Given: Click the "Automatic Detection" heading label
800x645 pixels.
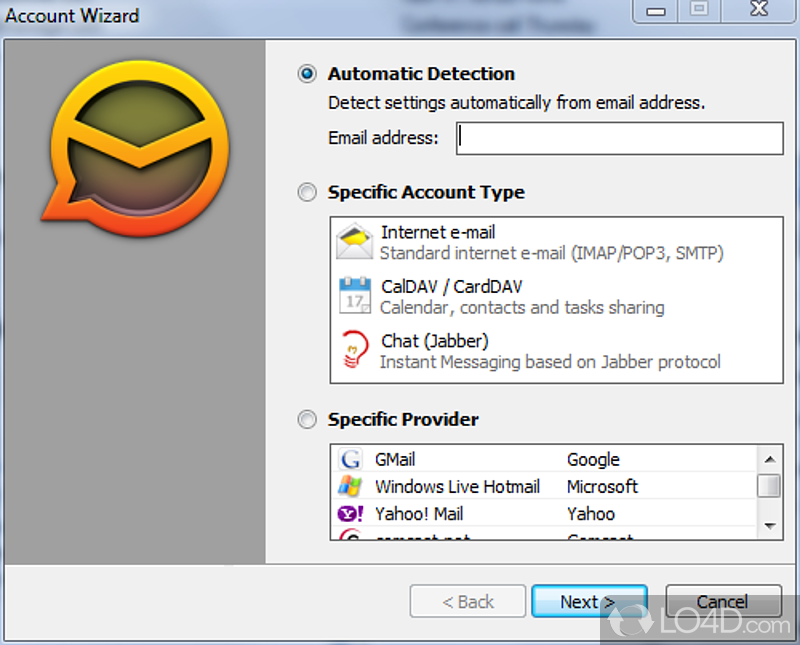Looking at the screenshot, I should click(421, 74).
